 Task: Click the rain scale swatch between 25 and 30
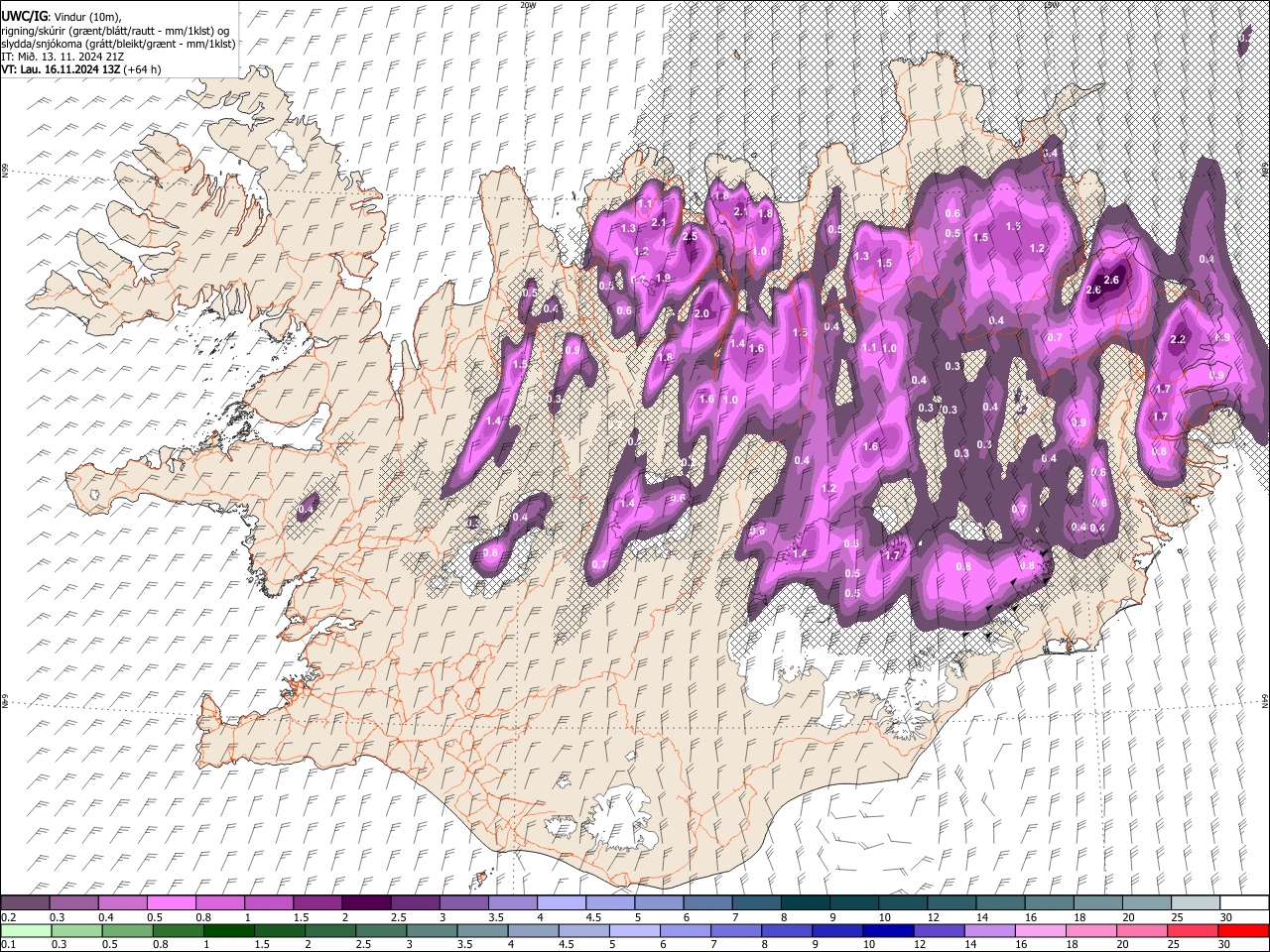(1192, 930)
